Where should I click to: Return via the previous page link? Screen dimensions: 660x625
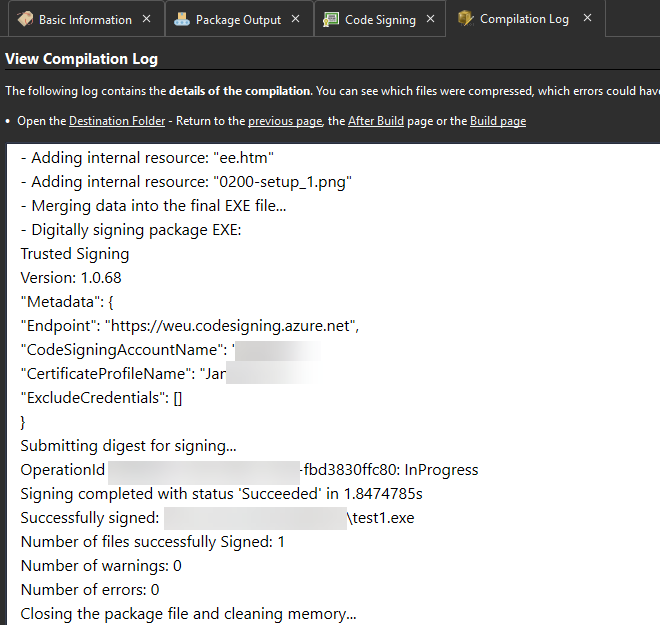click(285, 121)
